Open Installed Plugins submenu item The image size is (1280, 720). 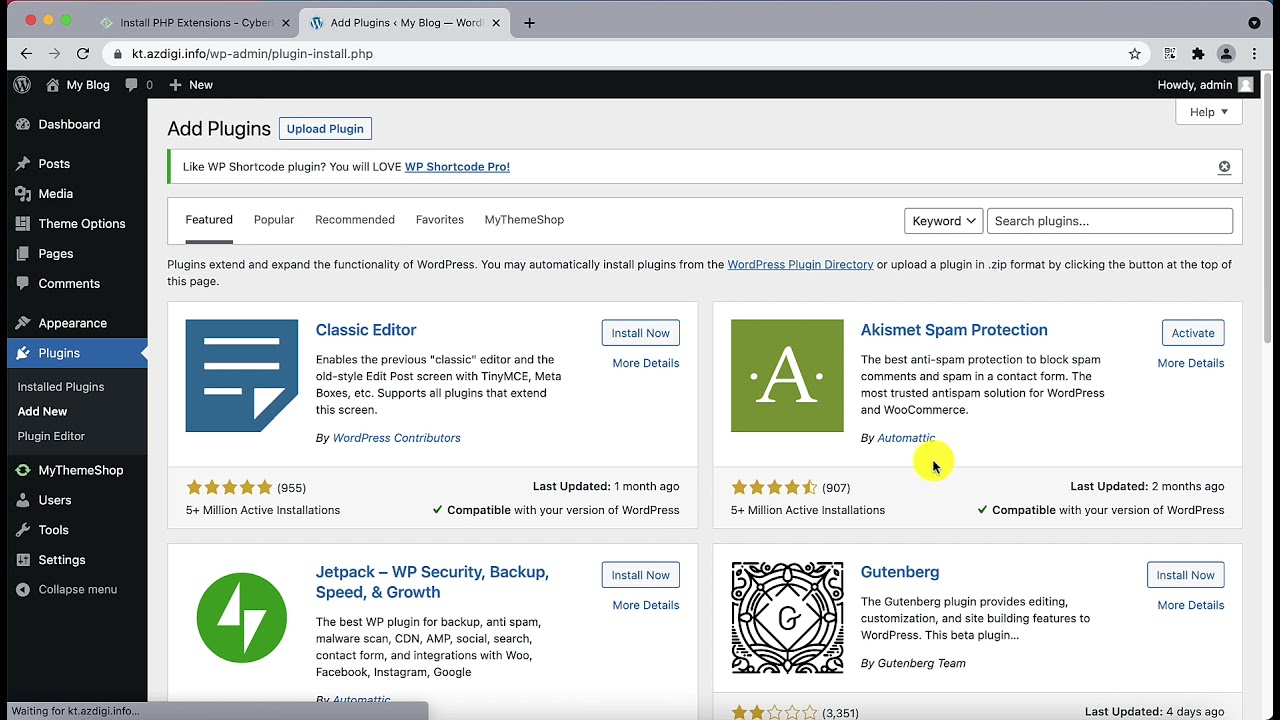(x=61, y=387)
